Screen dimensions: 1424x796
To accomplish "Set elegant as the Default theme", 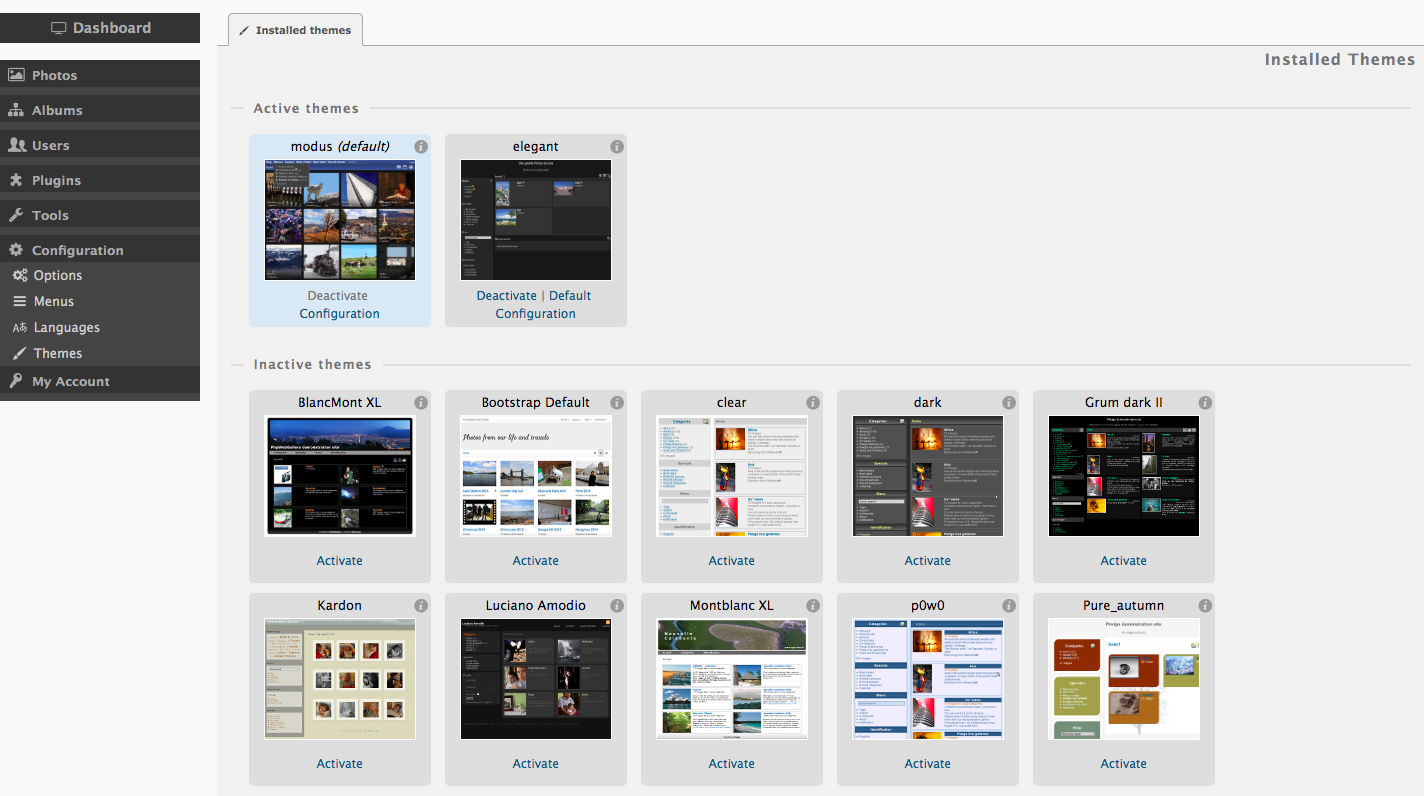I will point(570,295).
